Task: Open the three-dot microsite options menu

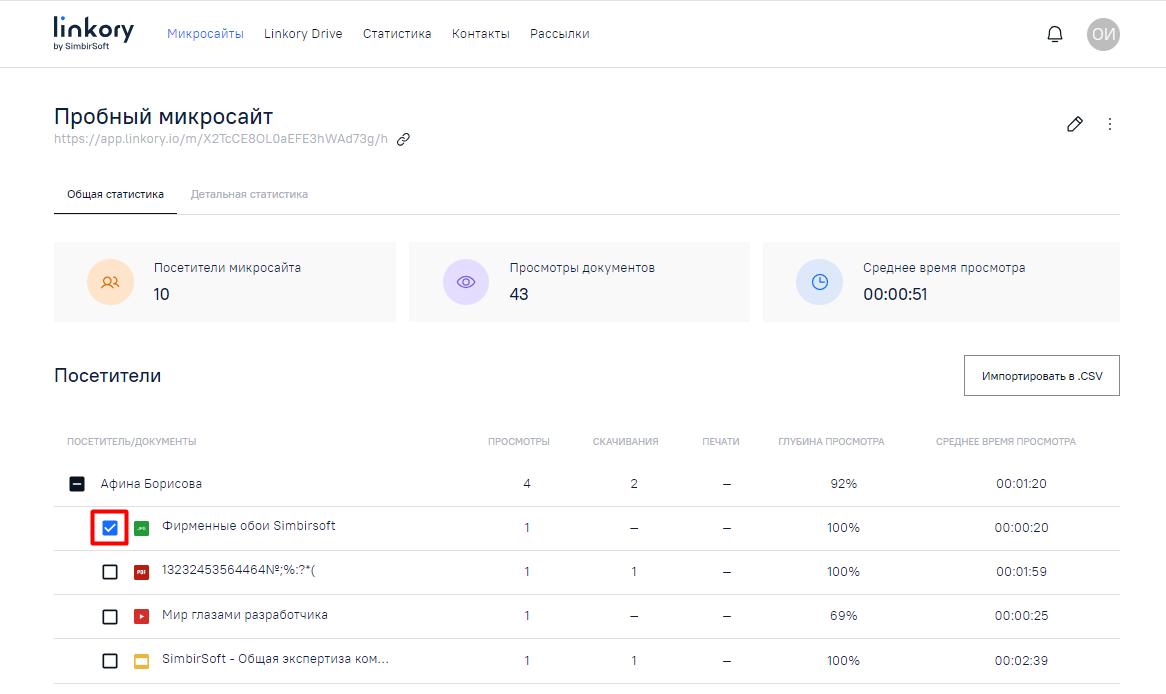Action: point(1110,124)
